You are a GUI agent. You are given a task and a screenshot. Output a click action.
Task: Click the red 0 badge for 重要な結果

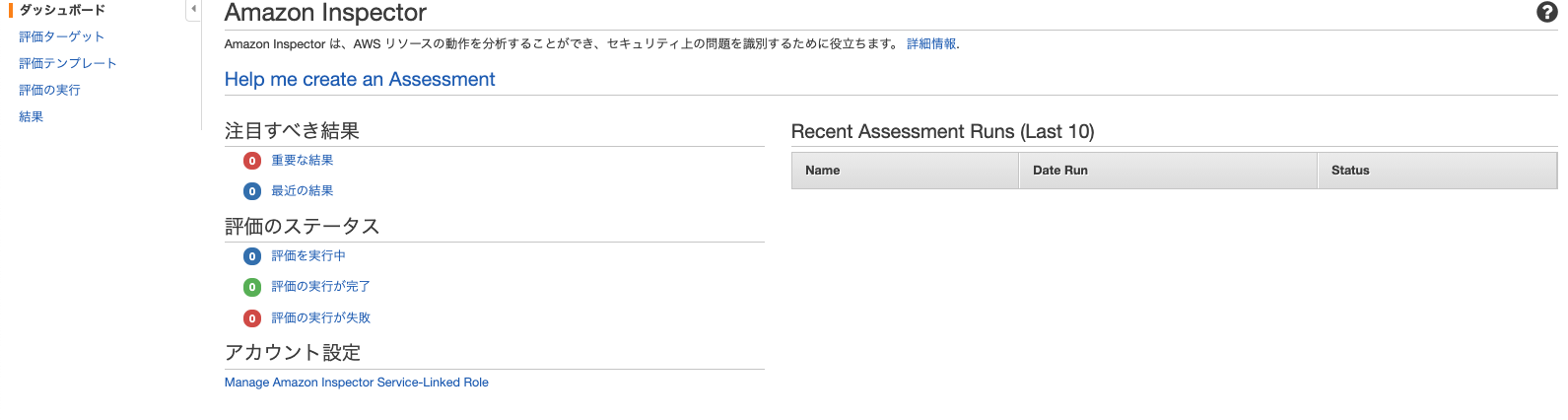click(252, 161)
